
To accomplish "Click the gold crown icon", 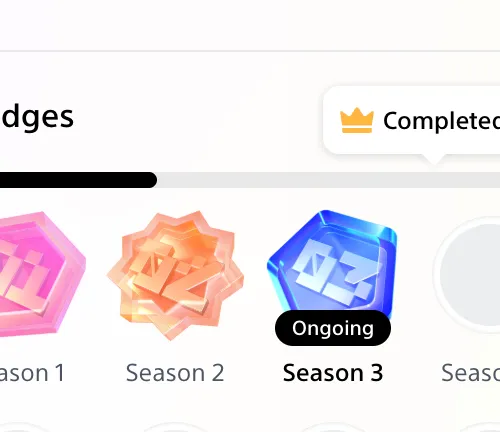I will point(357,120).
